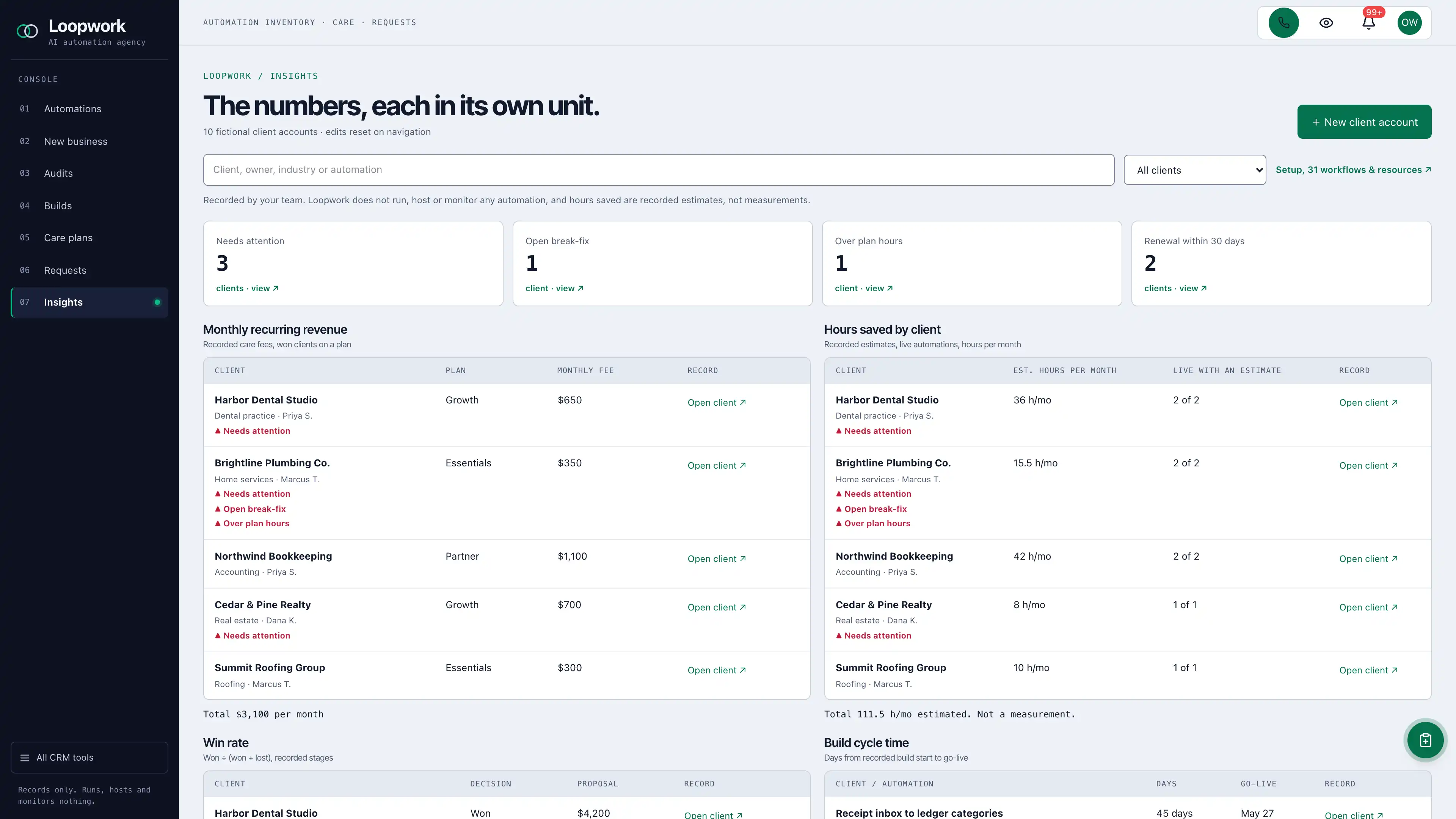1456x819 pixels.
Task: Open client for Harbor Dental hours saved row
Action: (1368, 402)
